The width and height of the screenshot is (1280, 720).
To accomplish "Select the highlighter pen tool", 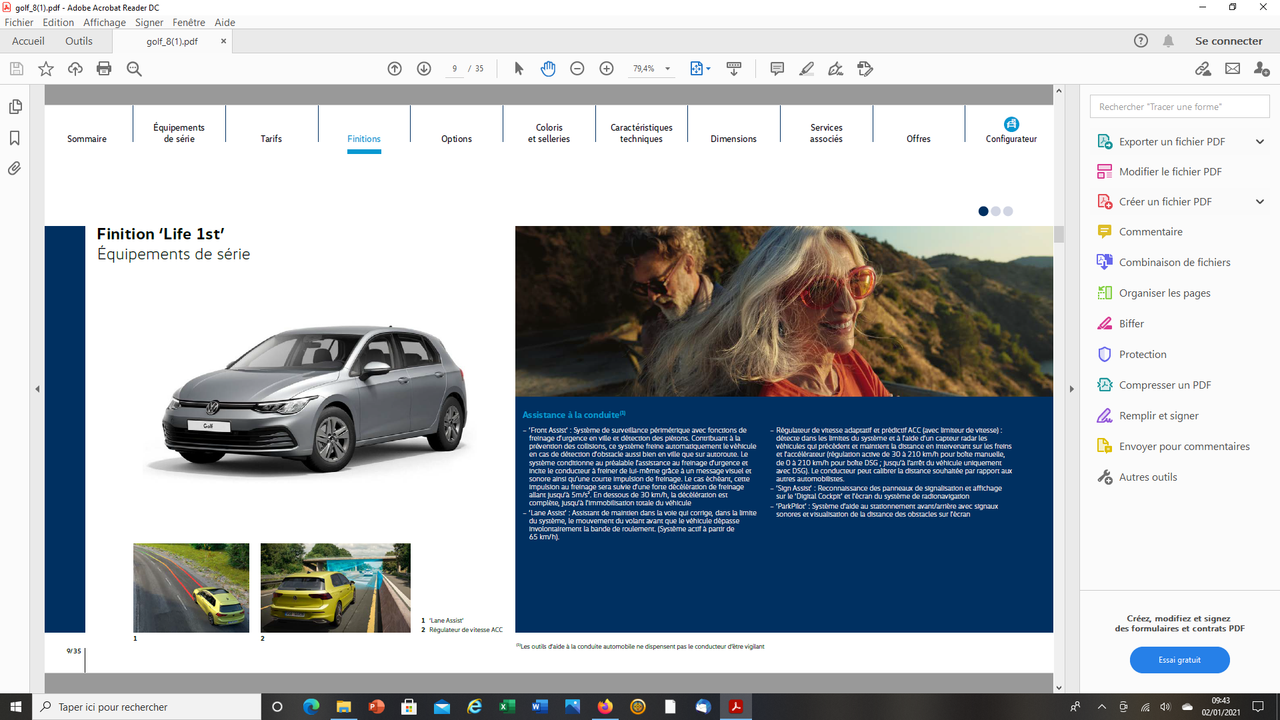I will point(807,69).
